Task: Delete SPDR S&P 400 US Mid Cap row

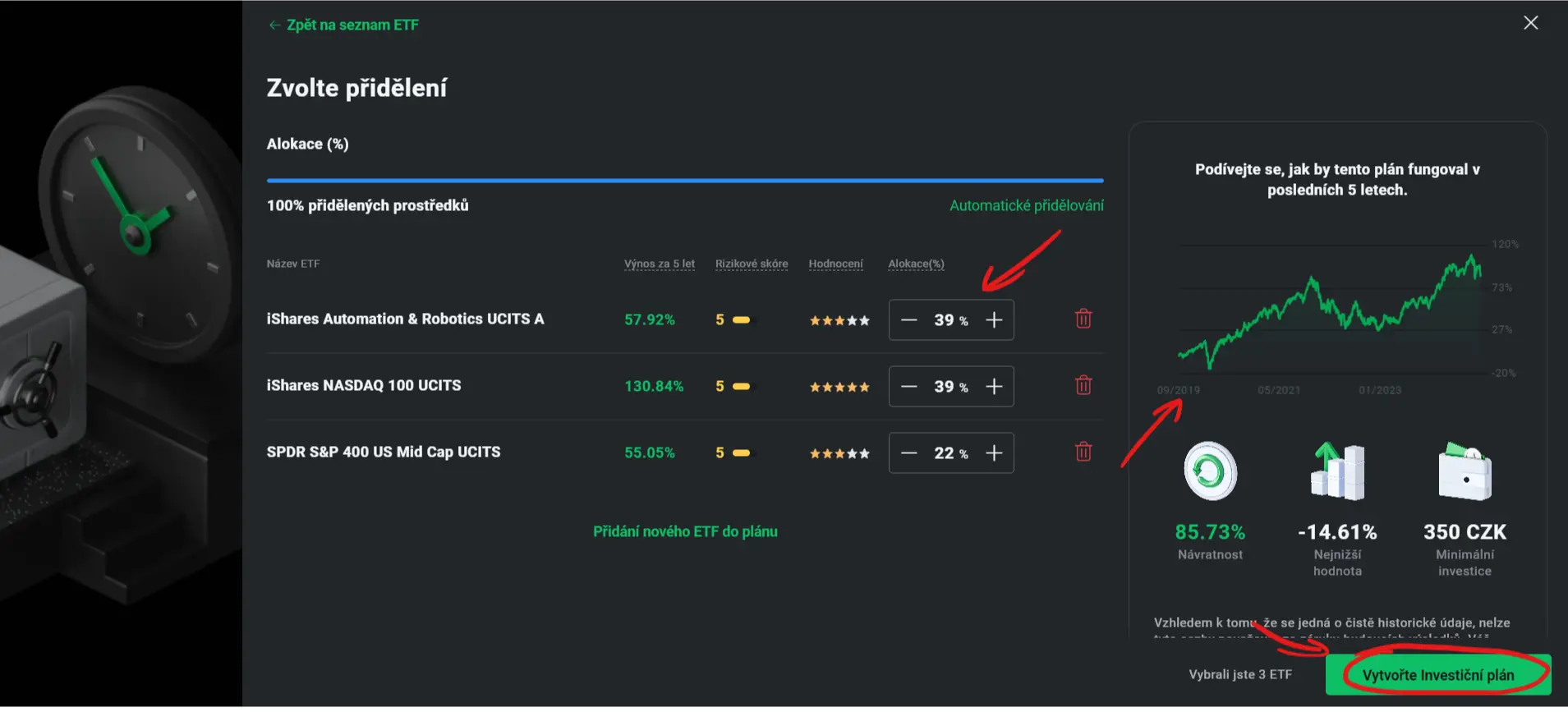Action: [1083, 452]
